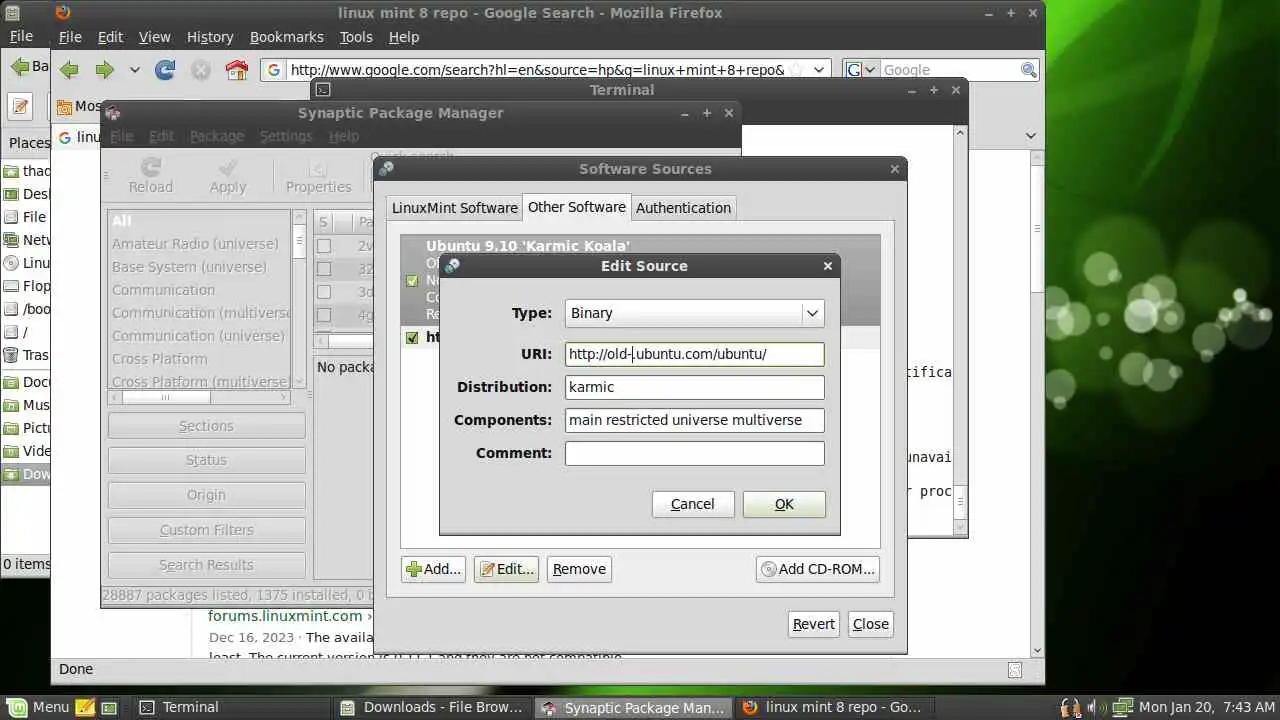Open the Settings menu in Synaptic

[286, 136]
